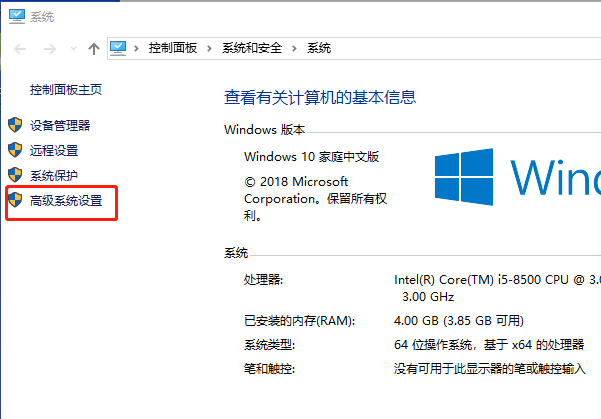Open 控制面板主页 link

(x=66, y=90)
